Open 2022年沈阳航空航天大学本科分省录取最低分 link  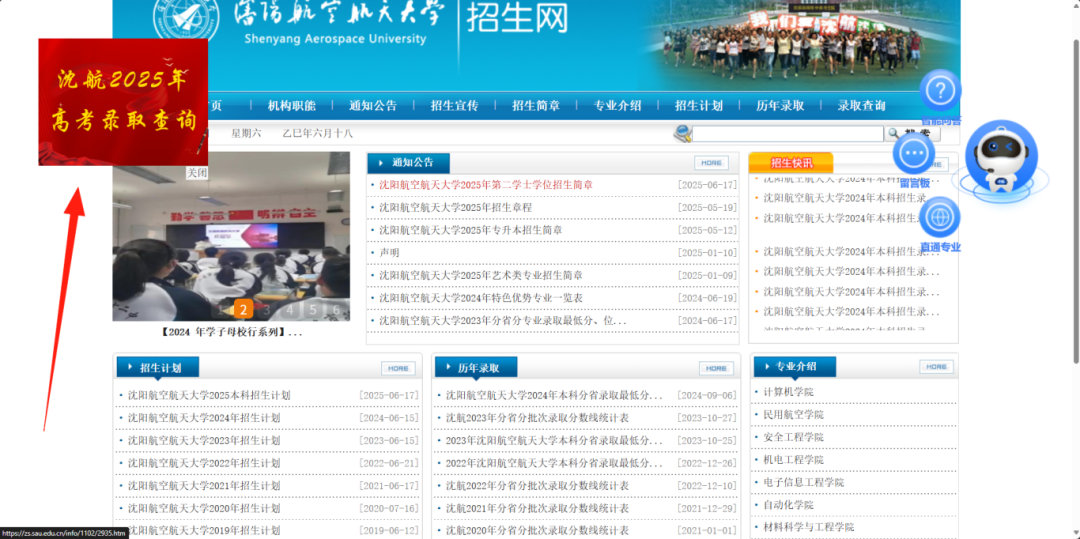554,463
